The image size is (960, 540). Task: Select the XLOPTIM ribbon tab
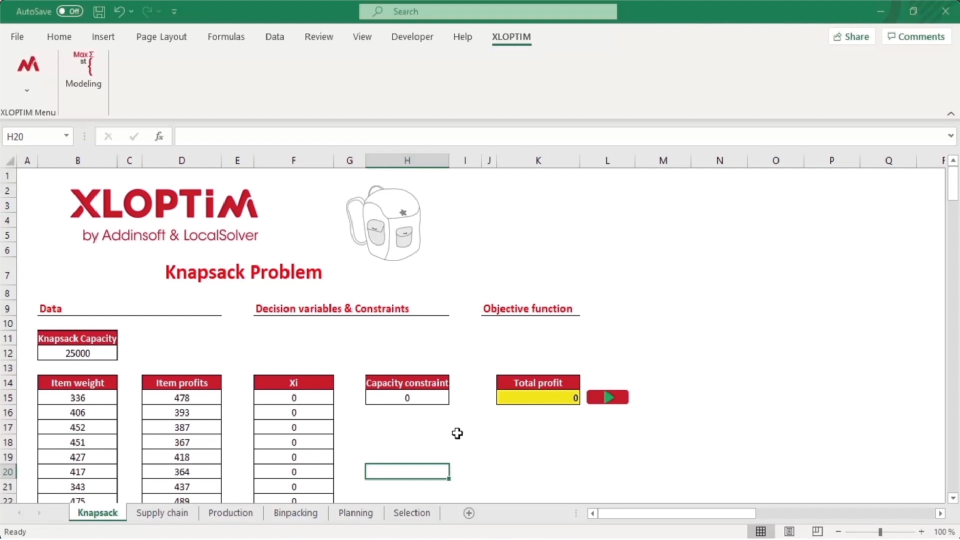[x=511, y=37]
